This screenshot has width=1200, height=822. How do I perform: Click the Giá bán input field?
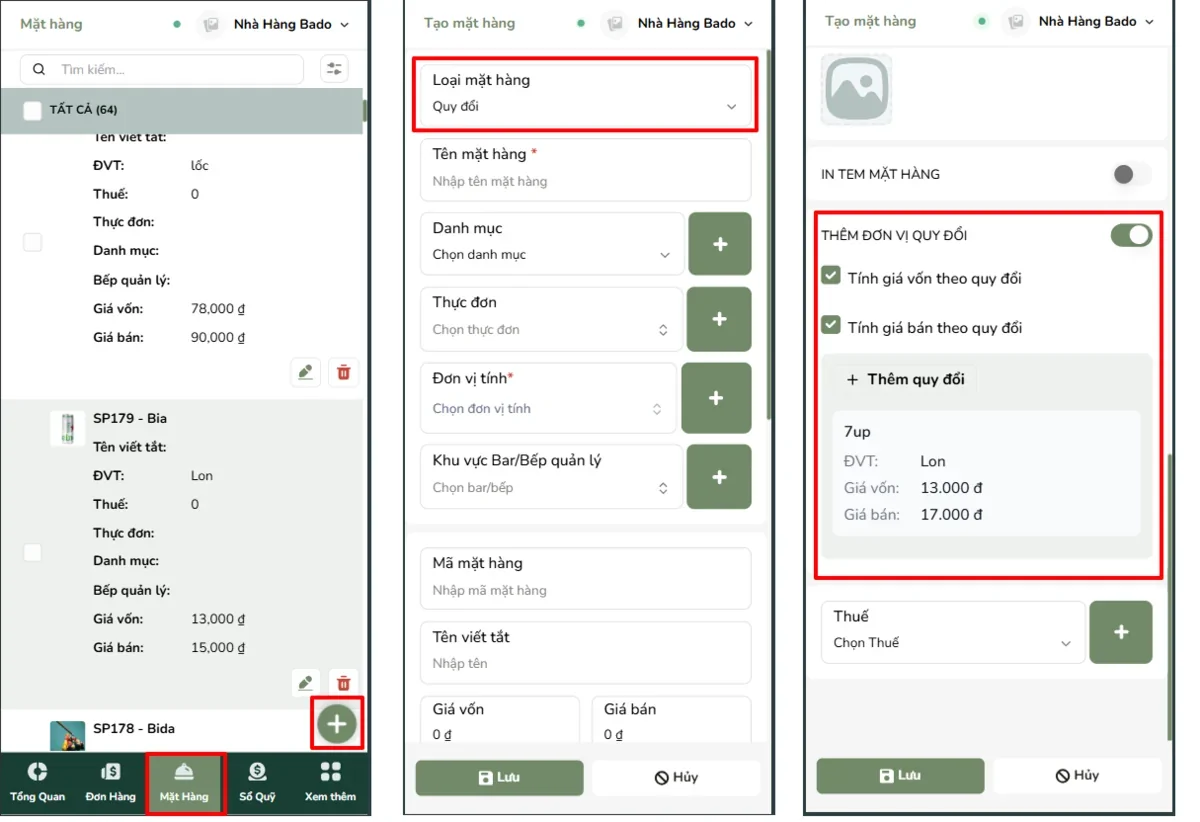(671, 720)
